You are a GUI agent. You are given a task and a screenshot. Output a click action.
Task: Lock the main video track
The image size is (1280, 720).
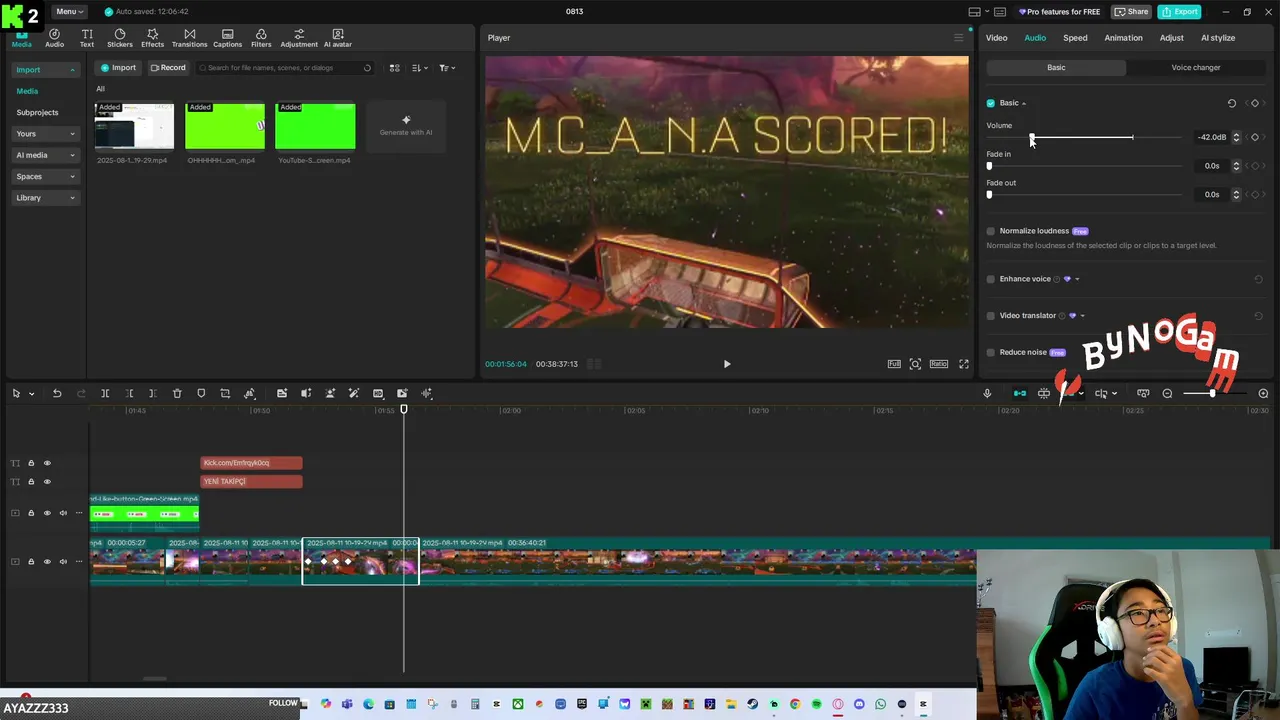click(x=31, y=562)
